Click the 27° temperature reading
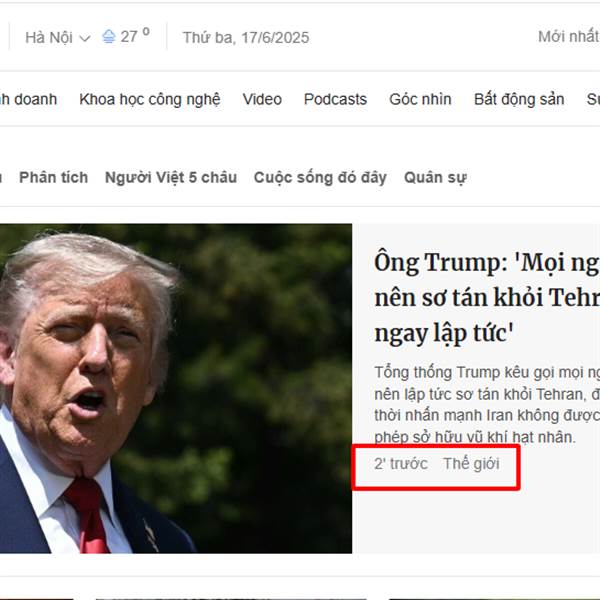Viewport: 600px width, 600px height. tap(135, 36)
